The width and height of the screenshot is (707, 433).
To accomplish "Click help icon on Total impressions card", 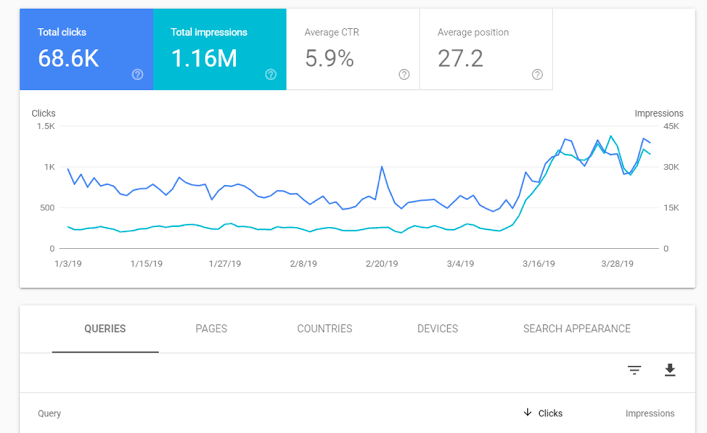I will pyautogui.click(x=271, y=74).
